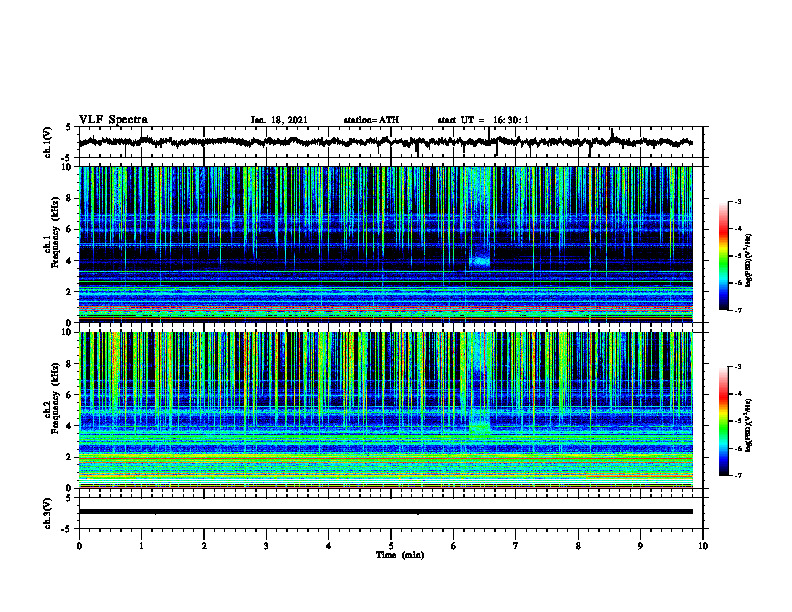Click the "-7" tick on ch.2 color bar
This screenshot has width=792, height=612.
(737, 475)
